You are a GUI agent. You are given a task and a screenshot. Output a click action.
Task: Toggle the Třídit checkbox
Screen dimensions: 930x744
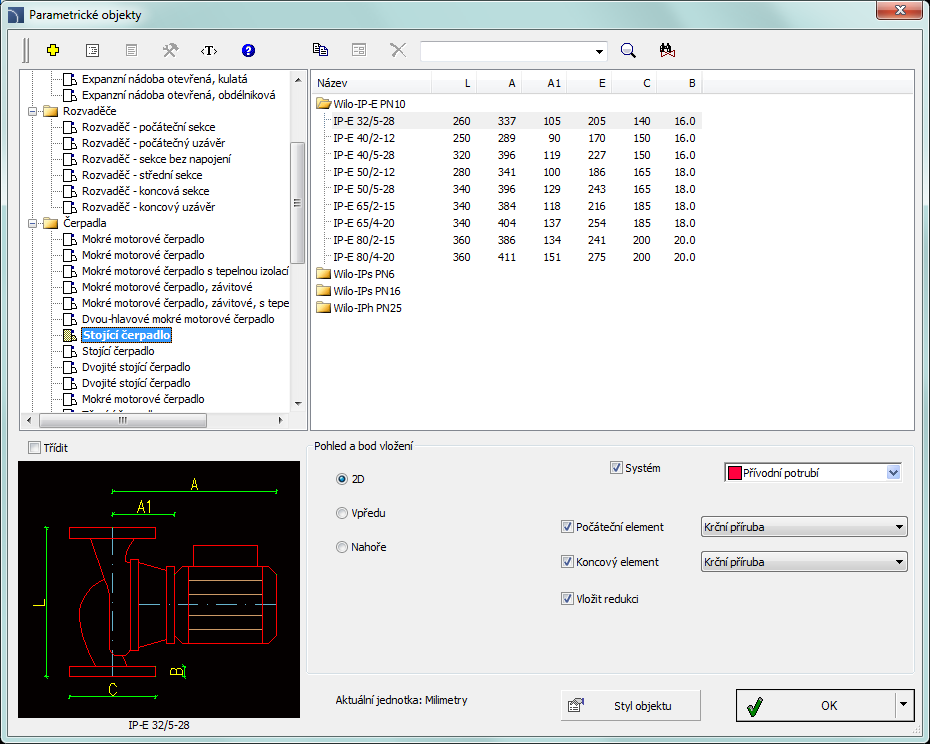pyautogui.click(x=34, y=448)
